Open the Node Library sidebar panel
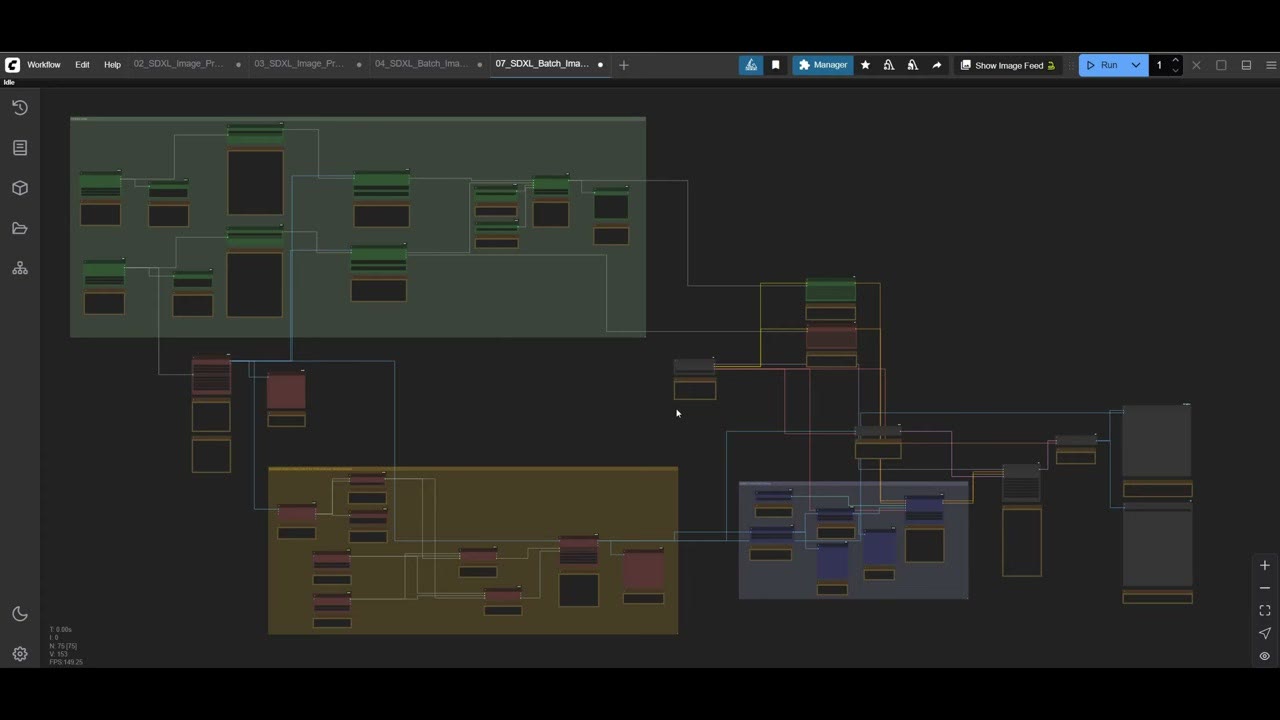Viewport: 1280px width, 720px height. [20, 148]
